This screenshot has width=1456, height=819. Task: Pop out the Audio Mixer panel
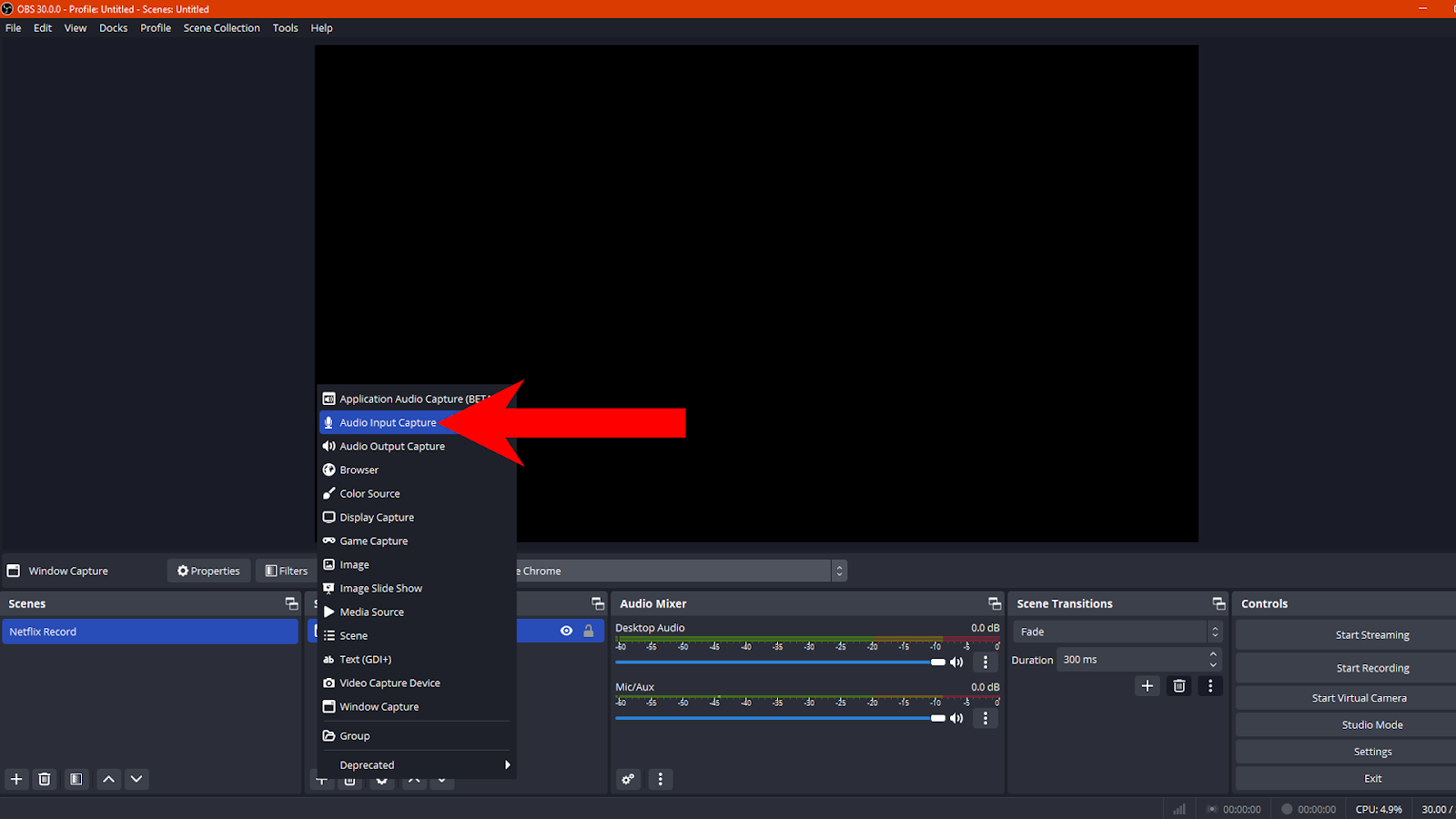994,602
